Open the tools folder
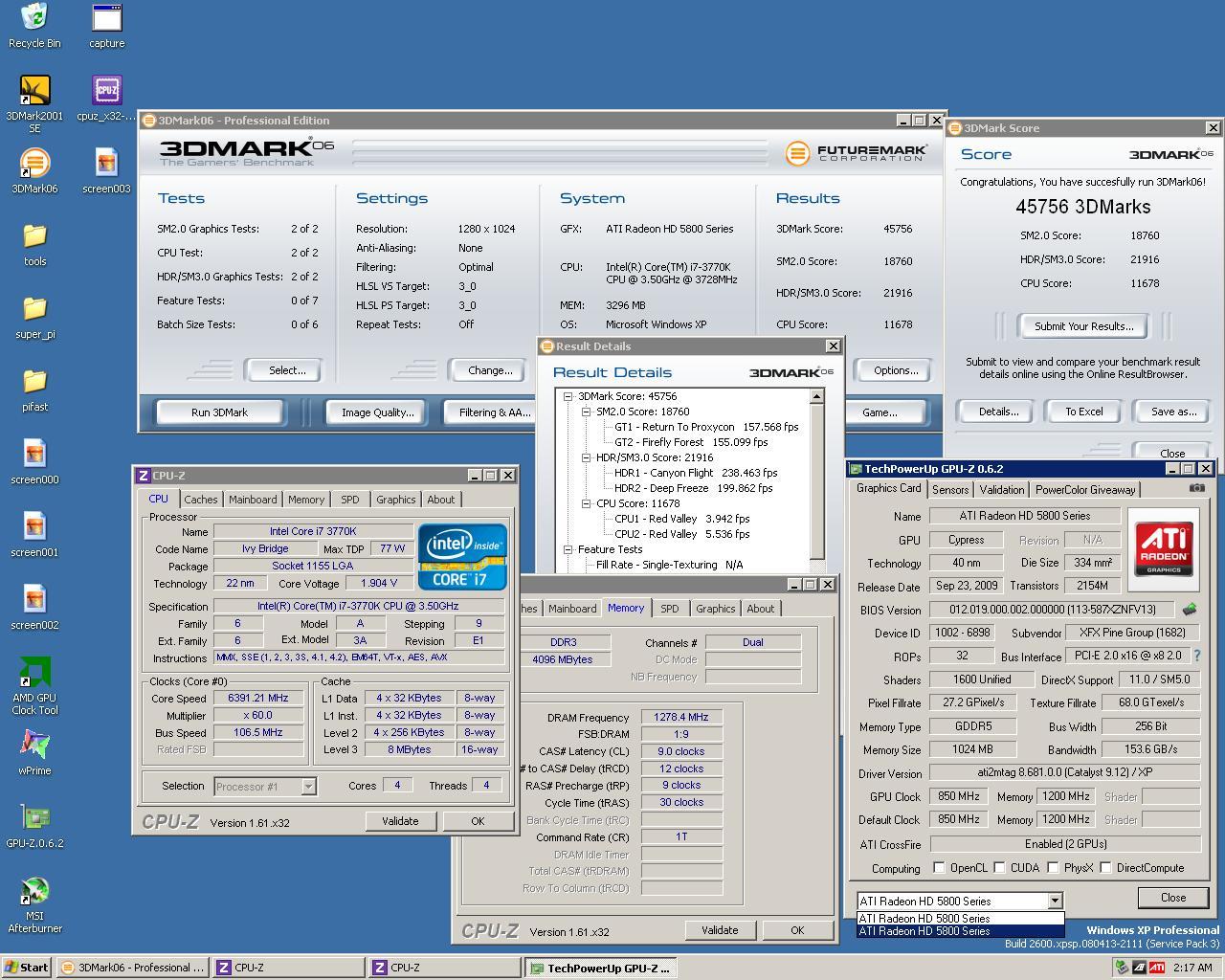This screenshot has width=1225, height=980. pos(34,244)
